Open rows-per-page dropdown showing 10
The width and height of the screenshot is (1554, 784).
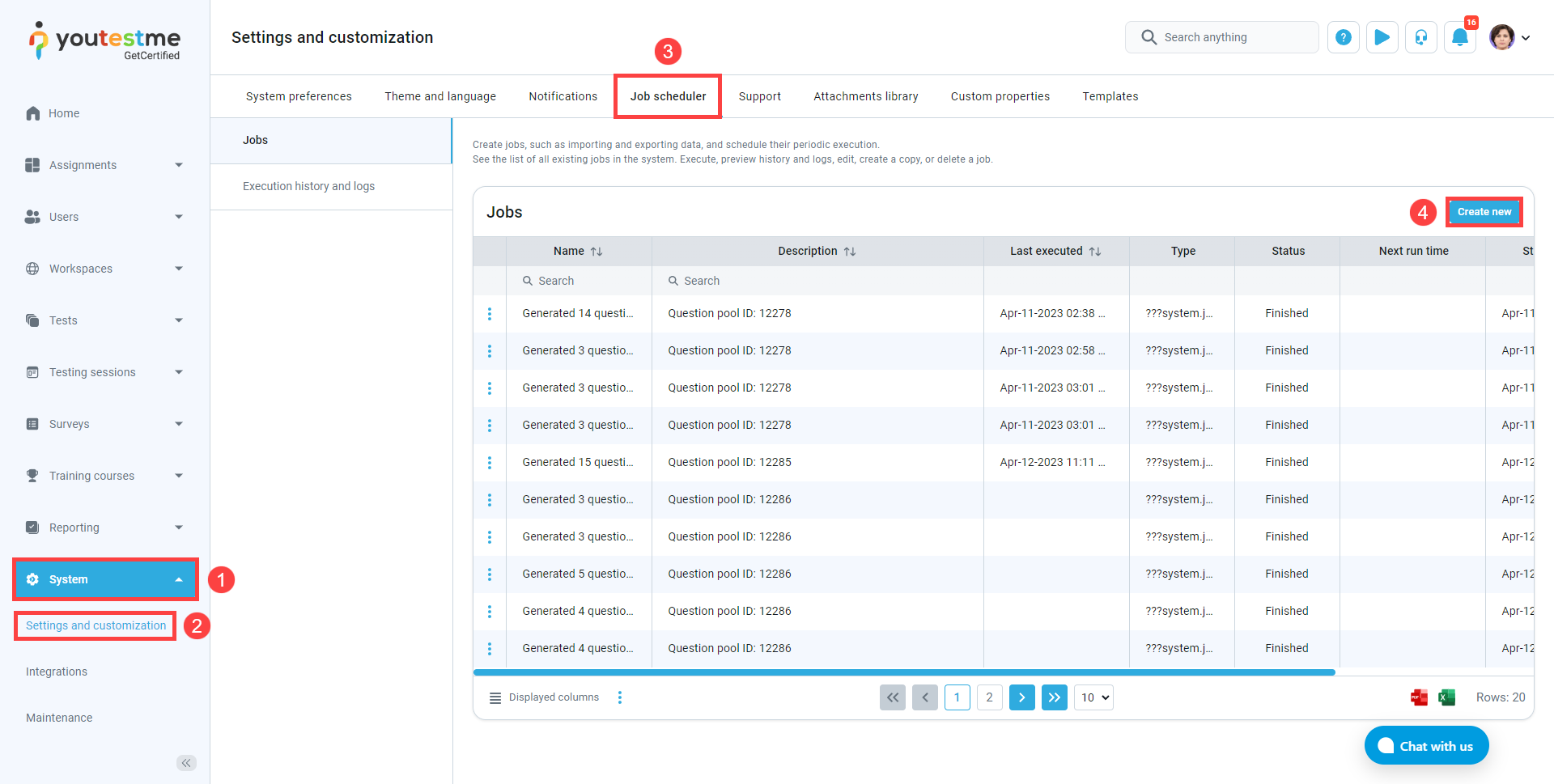click(1093, 697)
